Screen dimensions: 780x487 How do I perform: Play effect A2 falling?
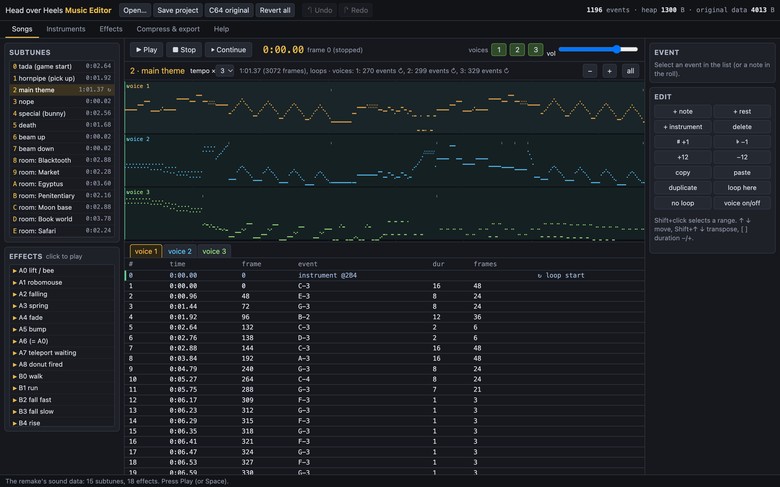62,294
